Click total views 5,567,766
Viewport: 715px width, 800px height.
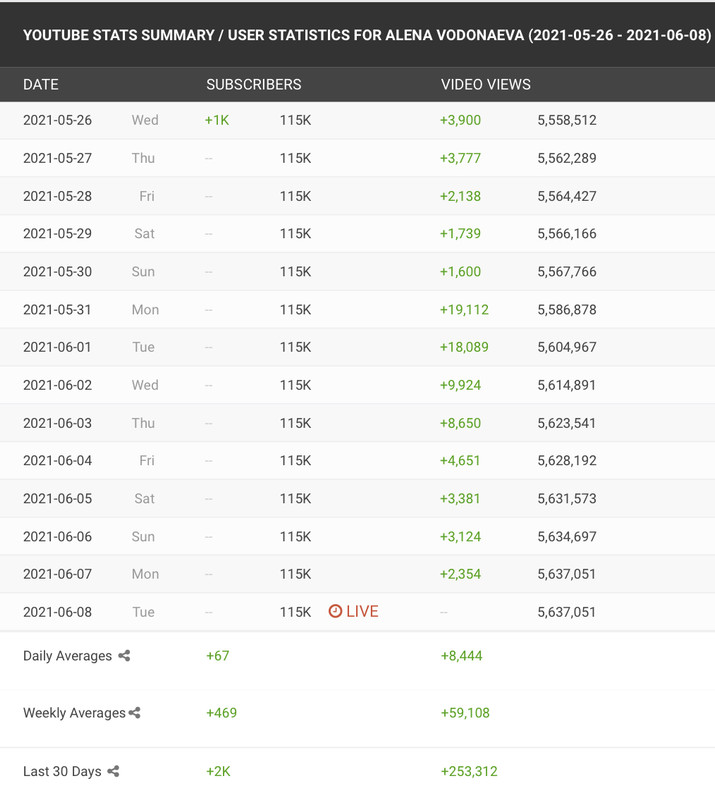567,271
